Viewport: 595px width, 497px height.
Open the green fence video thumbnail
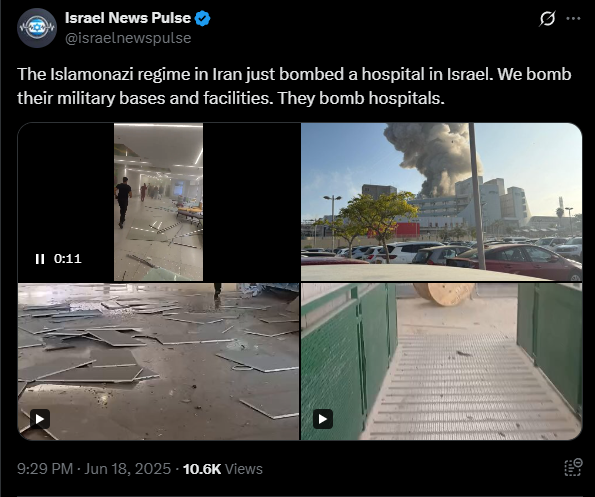point(441,362)
